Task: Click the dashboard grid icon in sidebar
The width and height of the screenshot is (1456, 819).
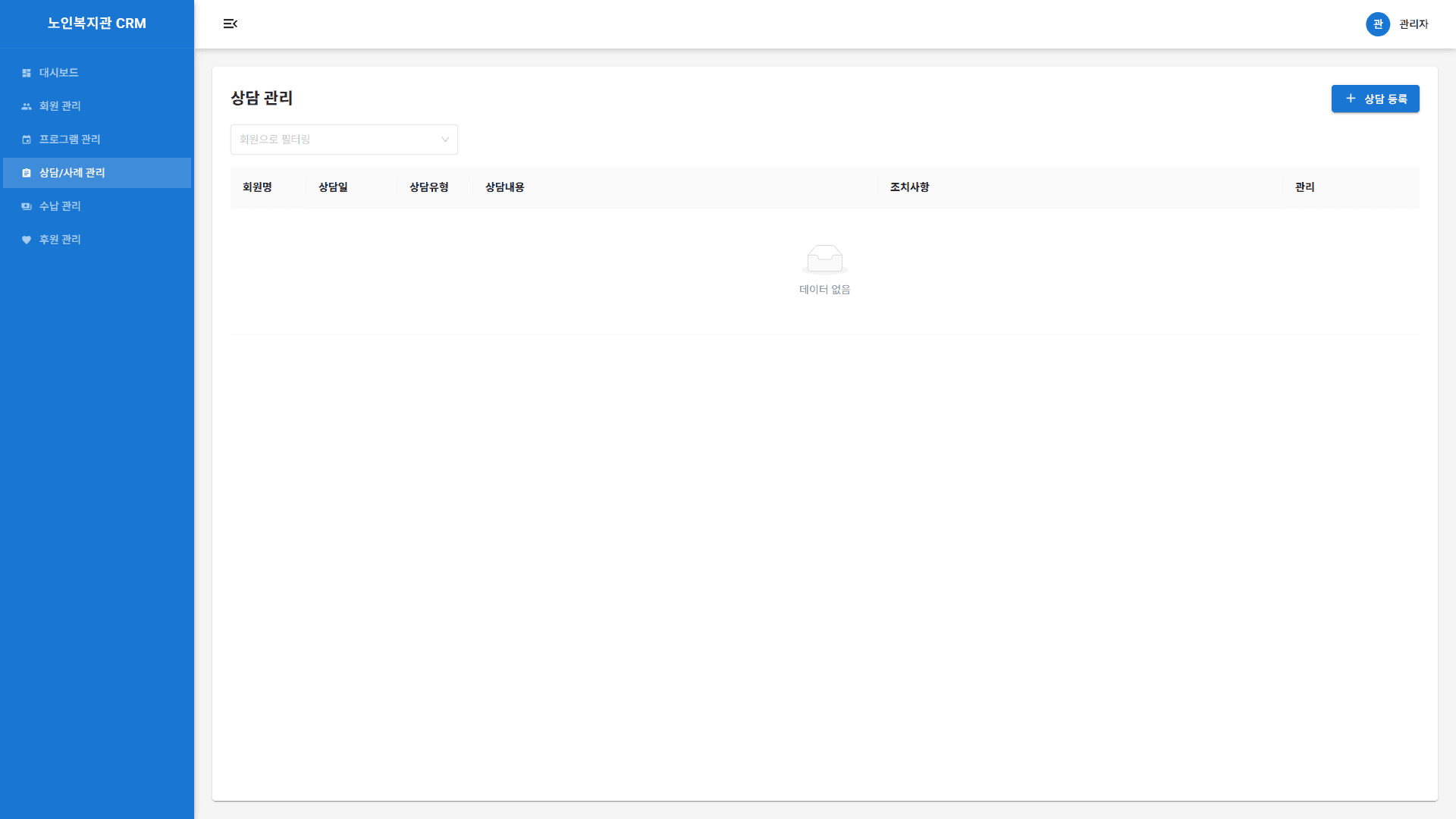Action: click(27, 73)
